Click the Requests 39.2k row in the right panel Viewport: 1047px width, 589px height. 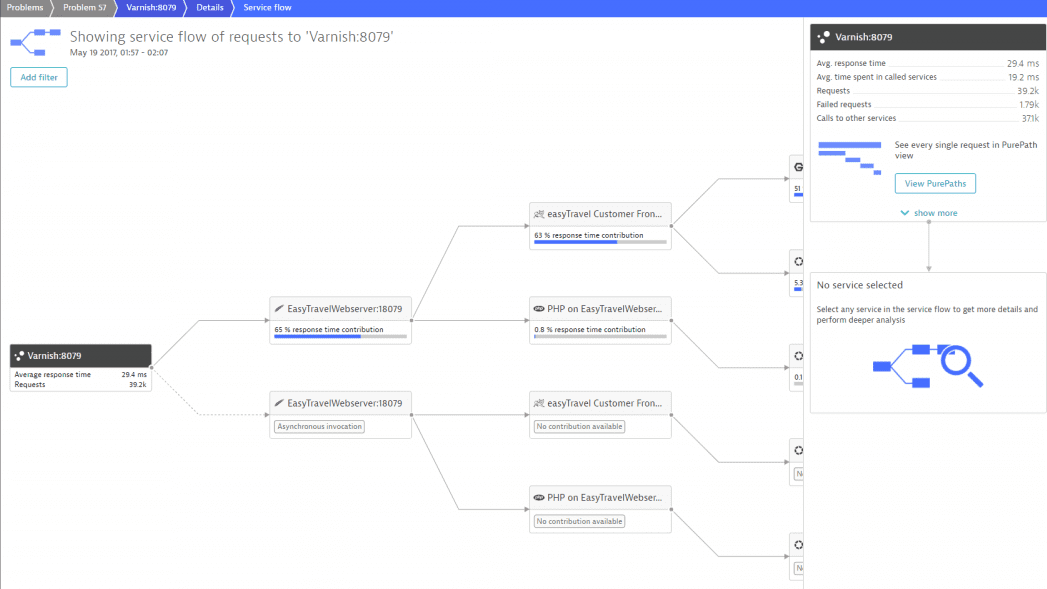click(927, 91)
